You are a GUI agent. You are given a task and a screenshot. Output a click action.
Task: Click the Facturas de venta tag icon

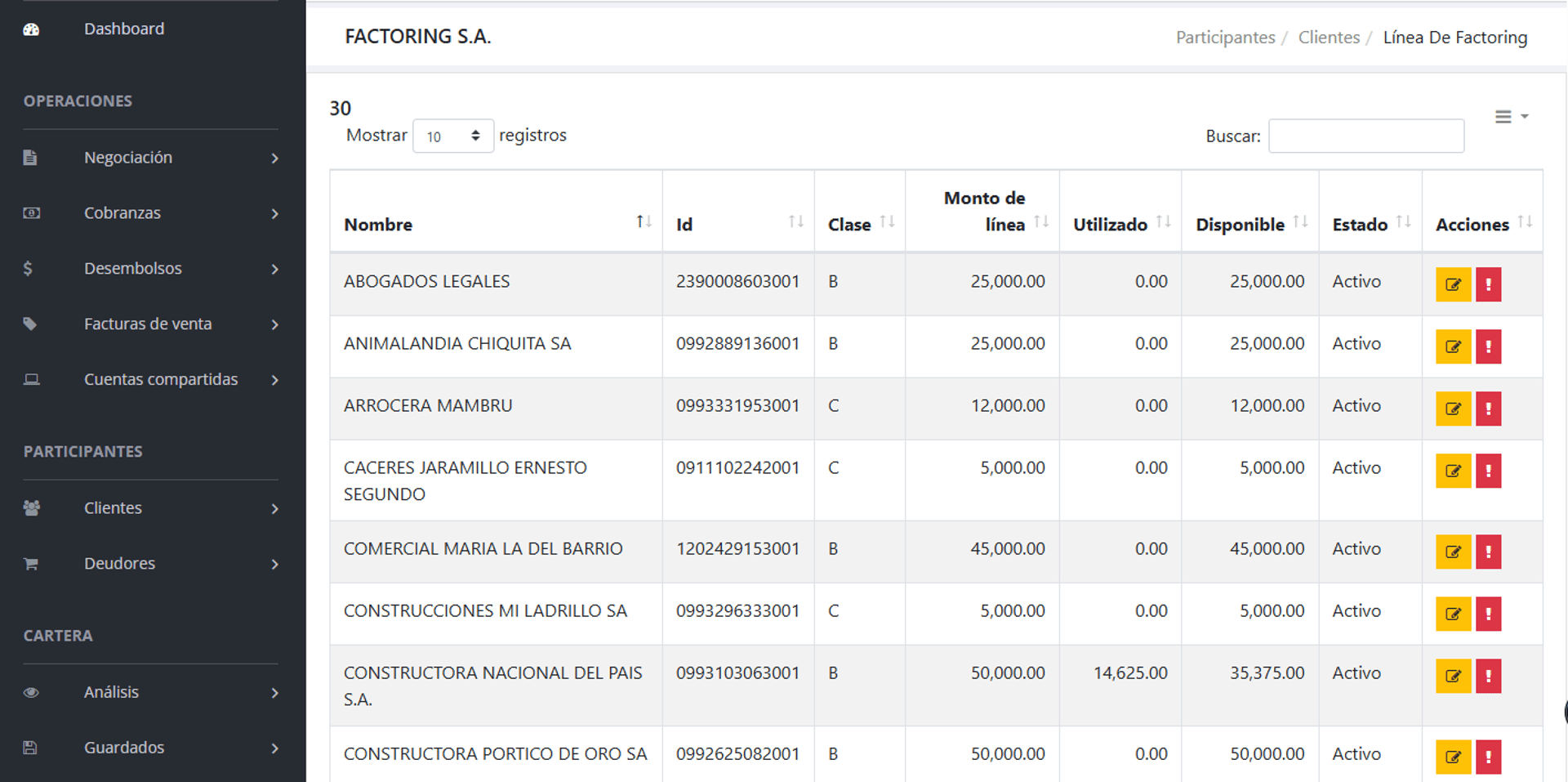point(30,324)
